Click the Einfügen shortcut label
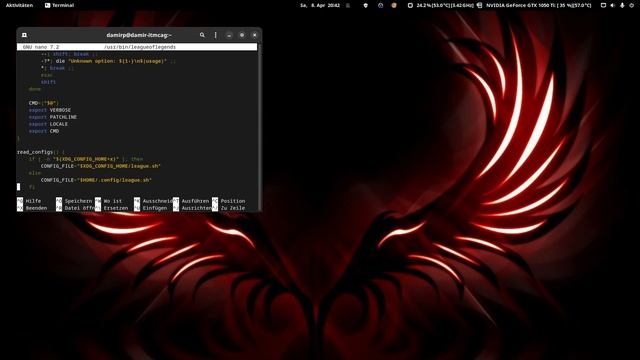The width and height of the screenshot is (640, 360). click(155, 208)
